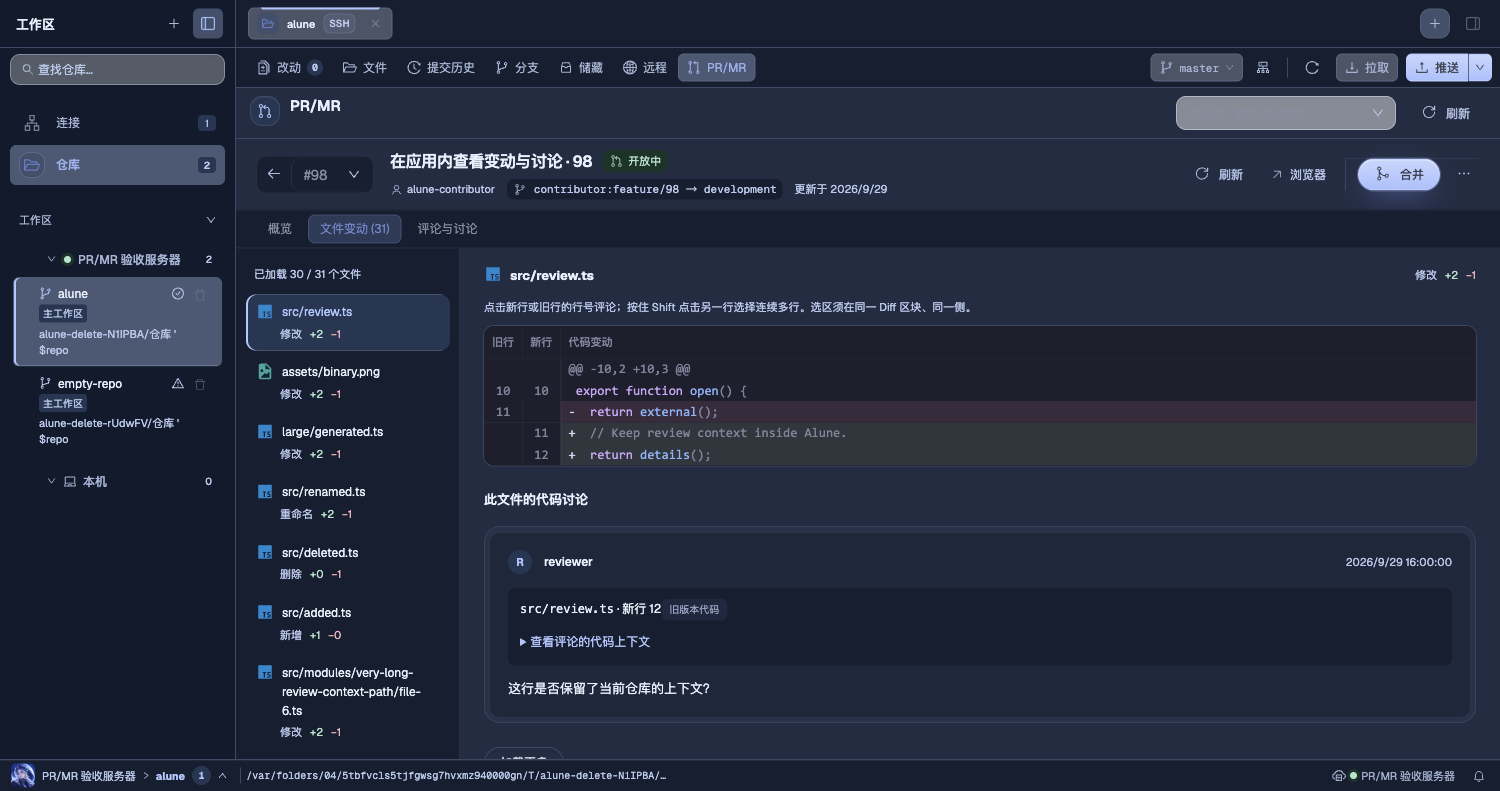
Task: Go back with the left arrow beside #98
Action: (274, 174)
